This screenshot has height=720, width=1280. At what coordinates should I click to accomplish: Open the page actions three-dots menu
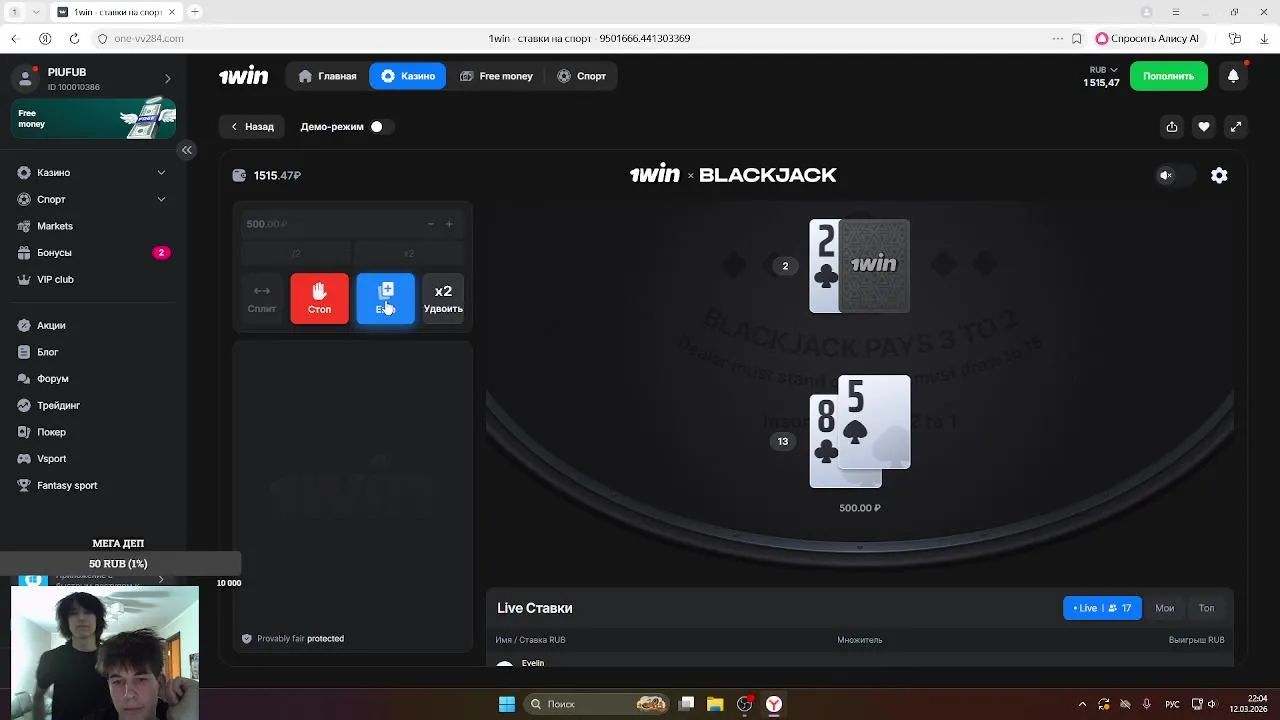click(1058, 38)
